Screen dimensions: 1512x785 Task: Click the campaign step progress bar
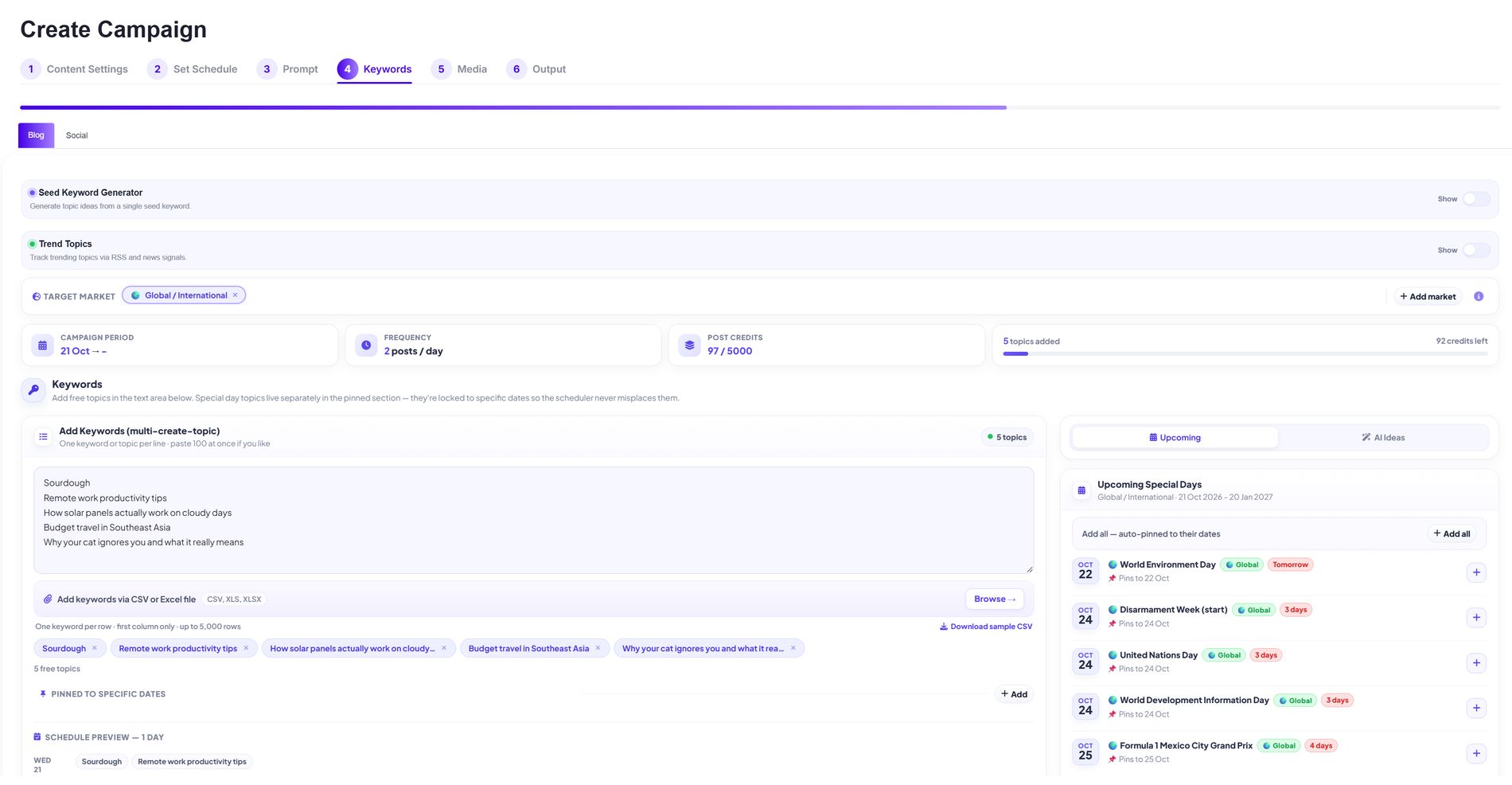[x=759, y=107]
